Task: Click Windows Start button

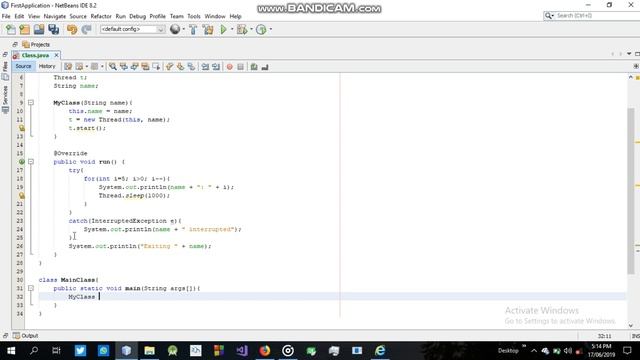Action: 11,351
